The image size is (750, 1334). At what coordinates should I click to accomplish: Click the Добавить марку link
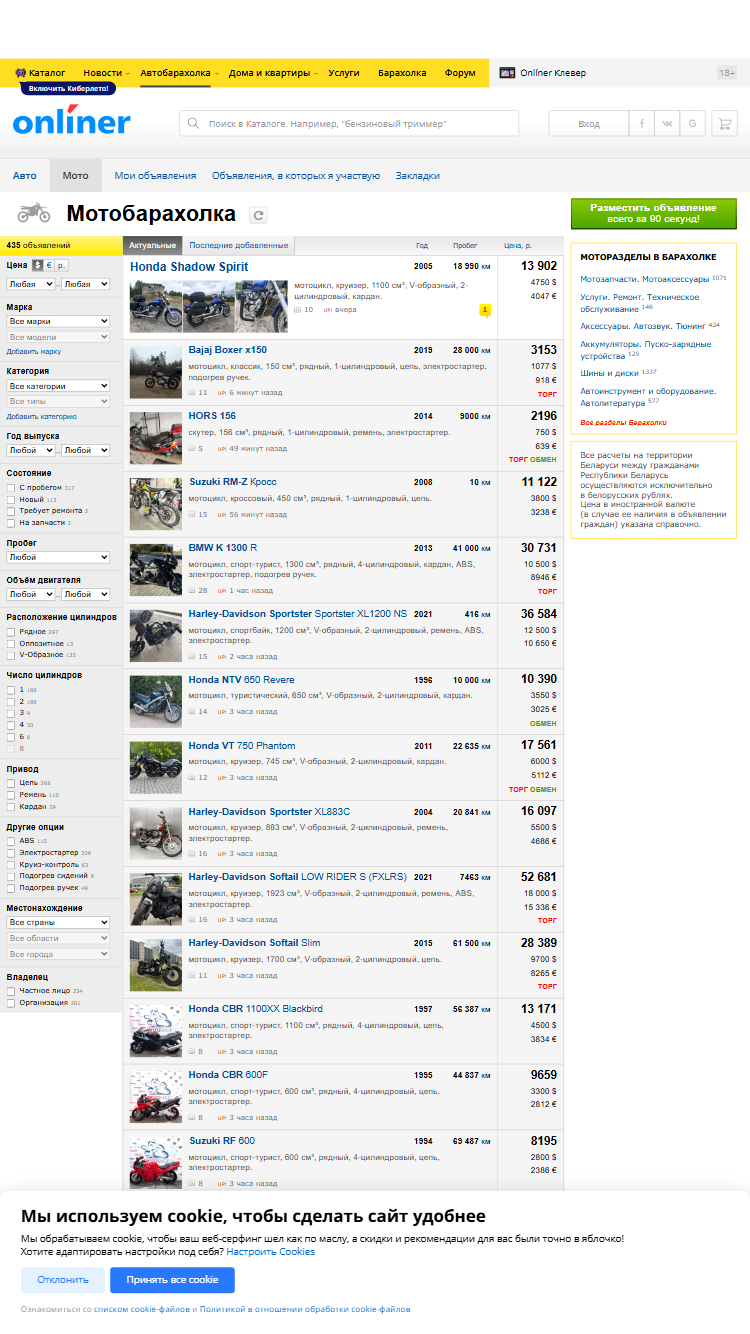click(34, 351)
